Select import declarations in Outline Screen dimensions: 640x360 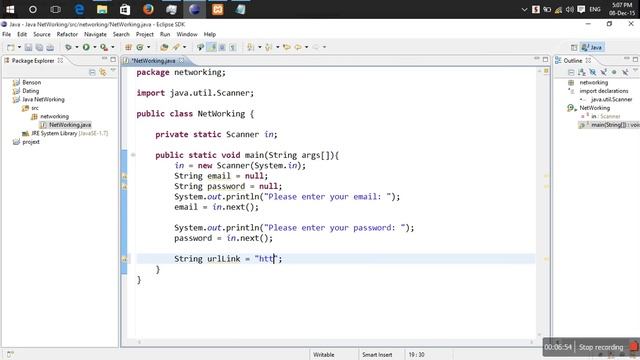(604, 91)
